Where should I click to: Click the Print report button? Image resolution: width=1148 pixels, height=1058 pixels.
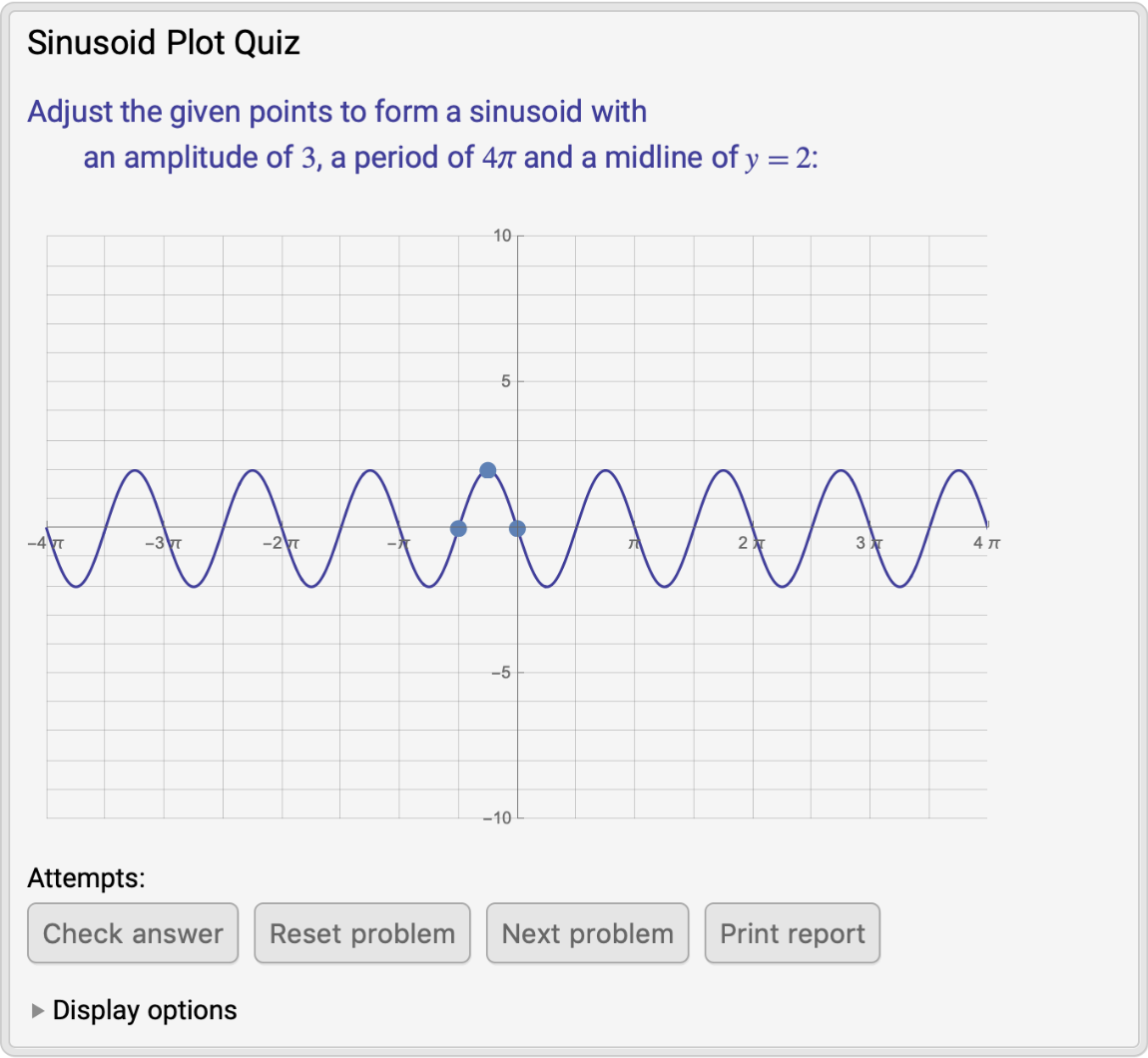792,933
